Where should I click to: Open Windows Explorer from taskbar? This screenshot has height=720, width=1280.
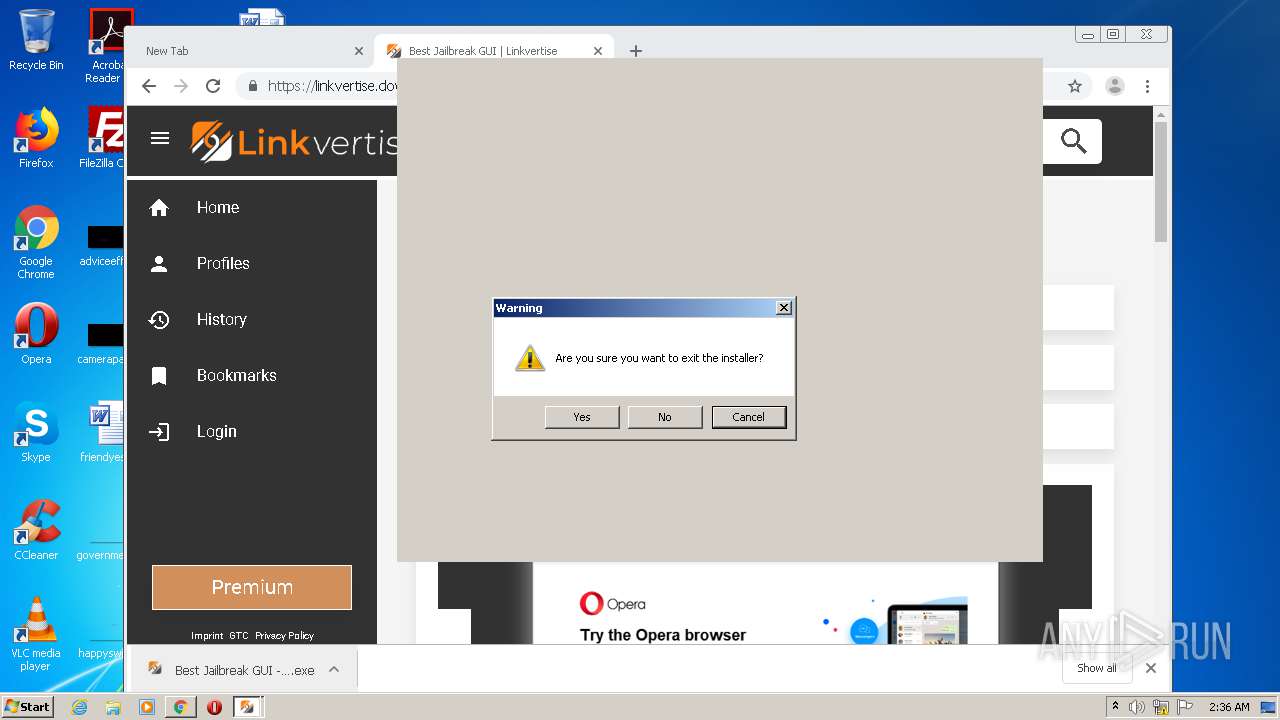tap(113, 707)
